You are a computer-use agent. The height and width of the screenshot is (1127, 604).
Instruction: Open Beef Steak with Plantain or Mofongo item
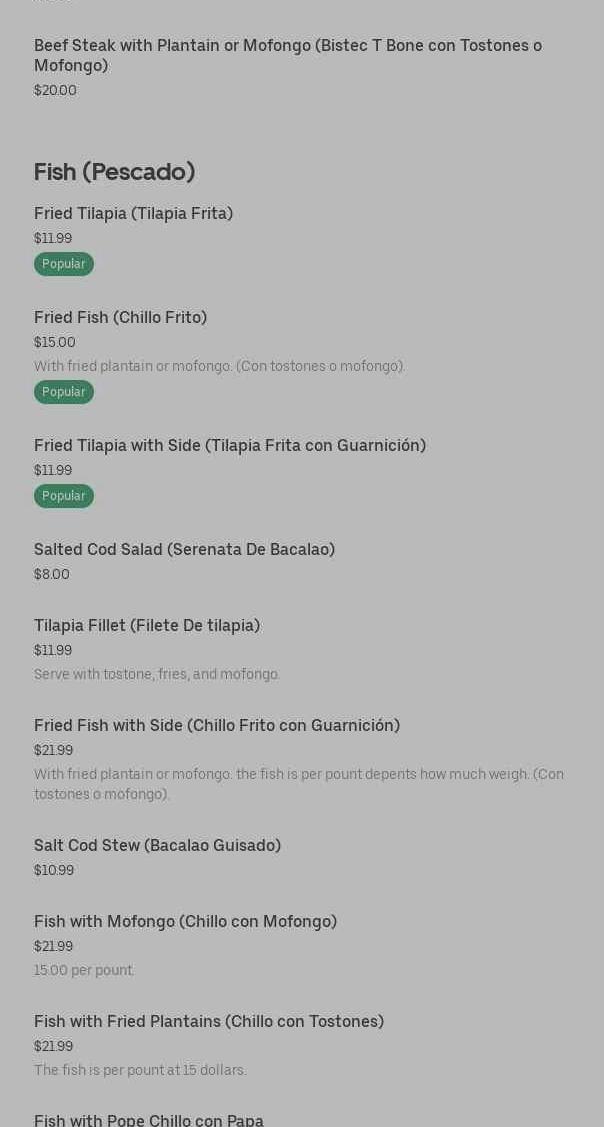[x=288, y=55]
